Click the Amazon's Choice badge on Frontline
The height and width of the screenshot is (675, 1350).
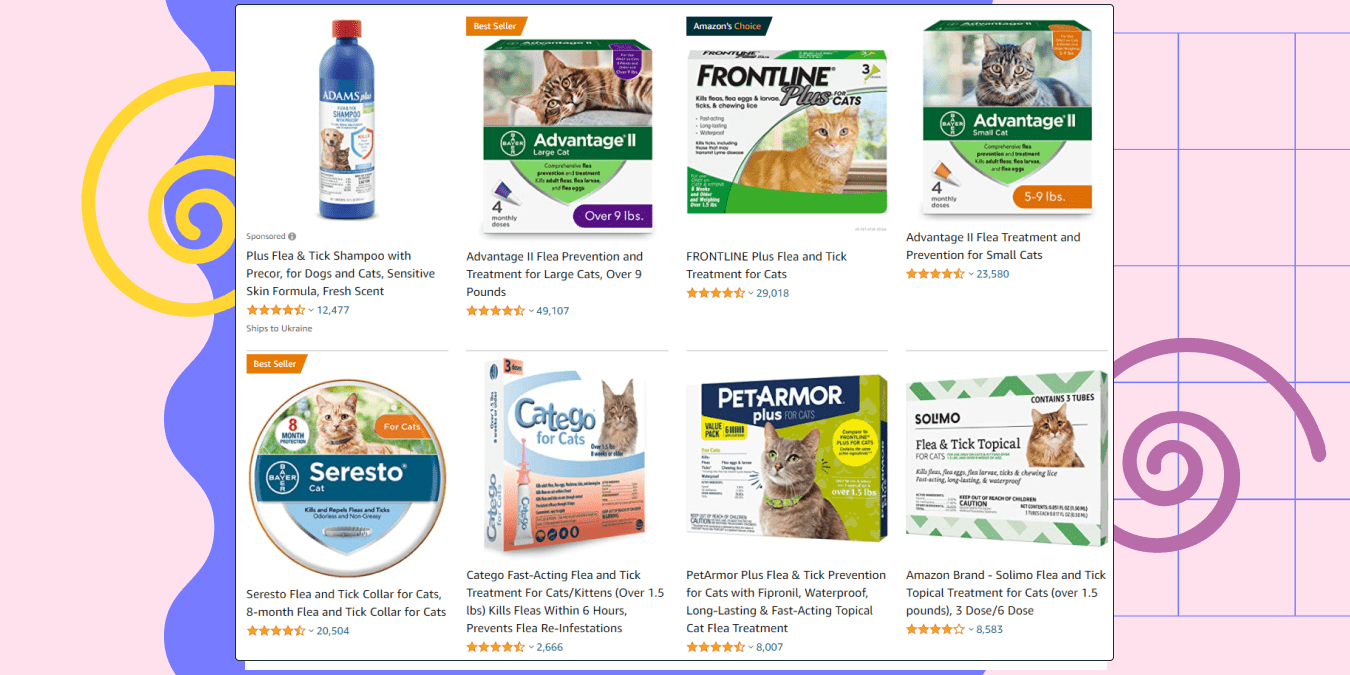point(728,26)
